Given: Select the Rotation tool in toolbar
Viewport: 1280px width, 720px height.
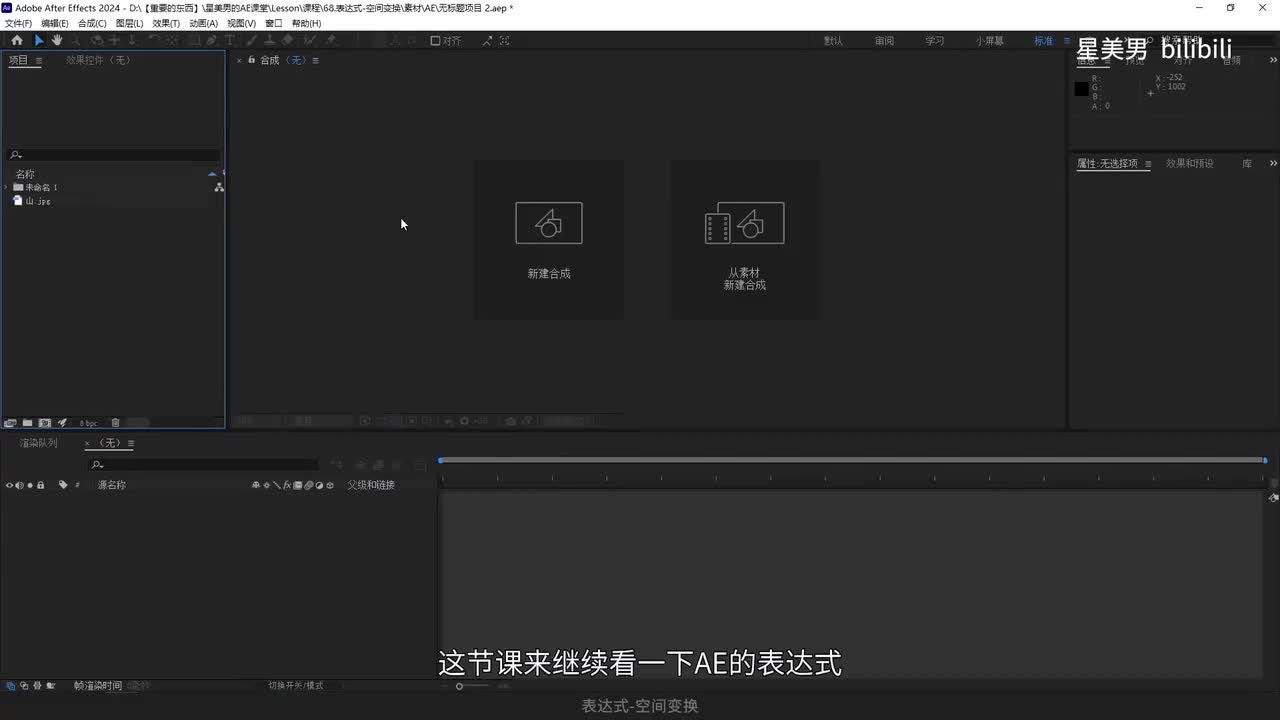Looking at the screenshot, I should (154, 40).
